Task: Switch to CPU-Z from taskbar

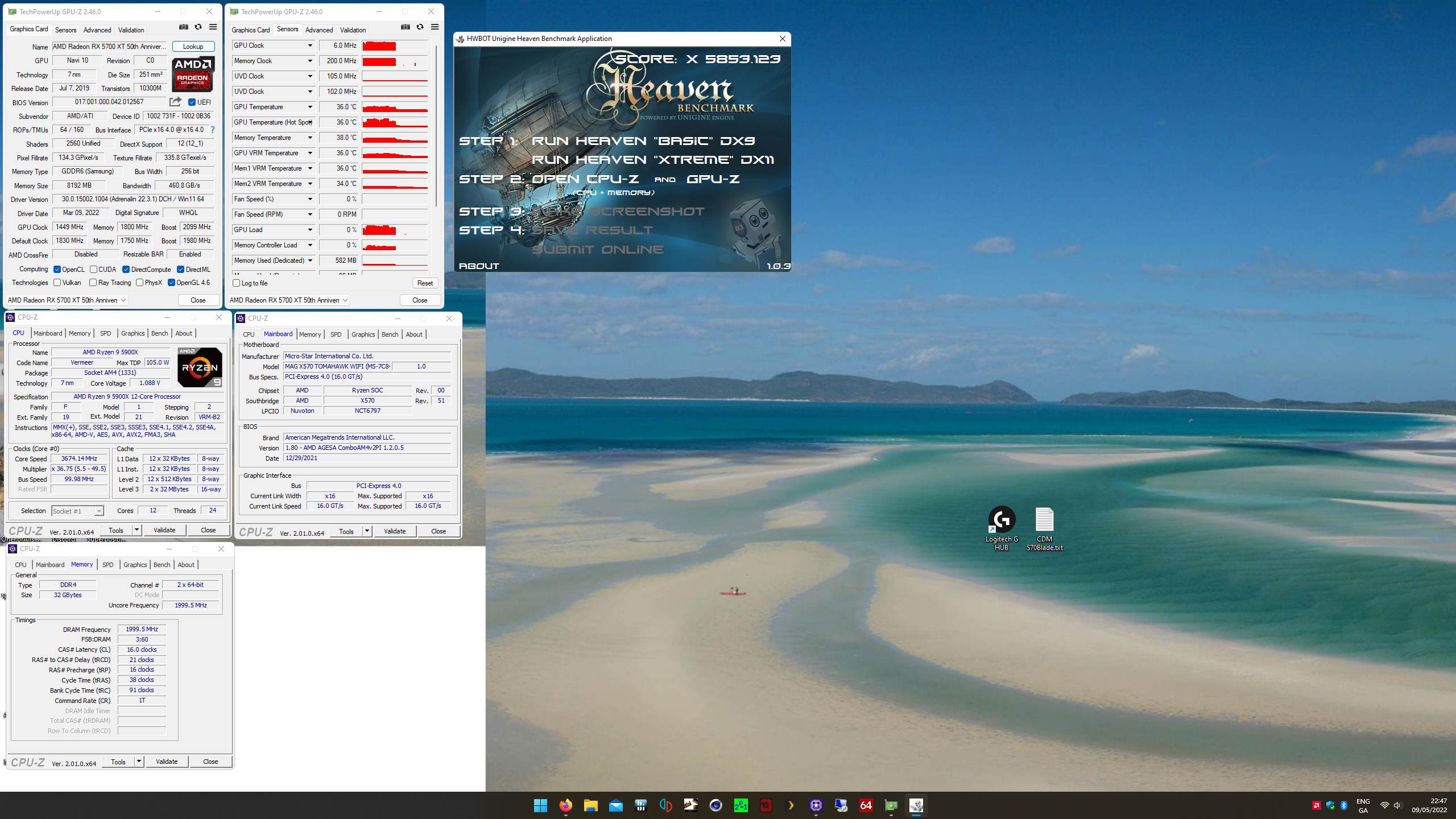Action: tap(816, 805)
